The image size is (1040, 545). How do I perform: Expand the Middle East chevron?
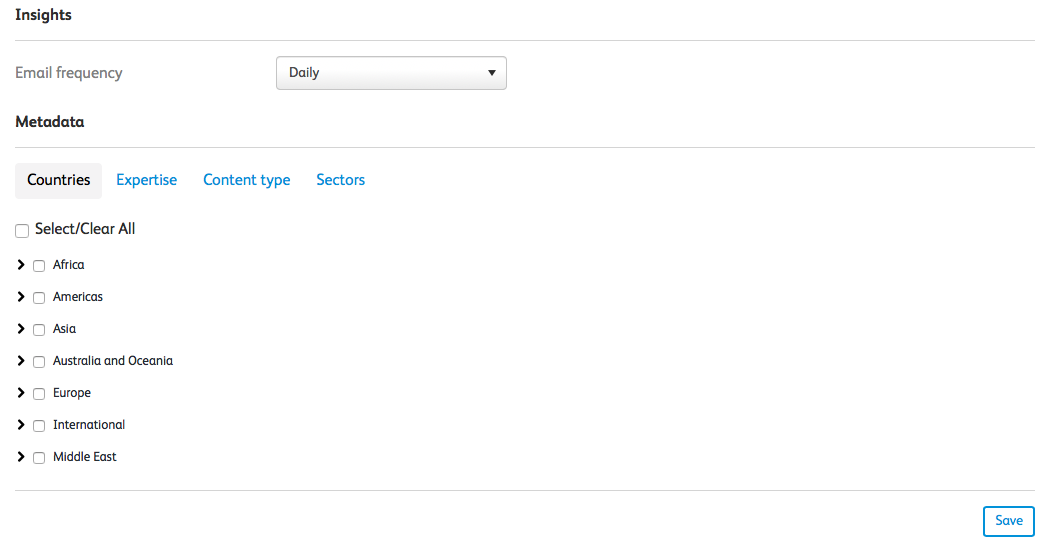(21, 457)
